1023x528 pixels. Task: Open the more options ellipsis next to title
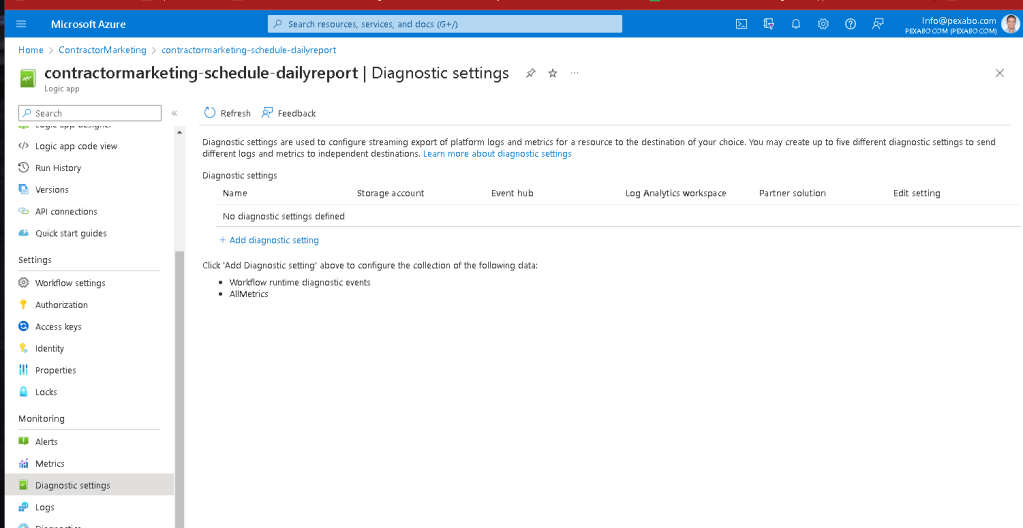[x=574, y=73]
